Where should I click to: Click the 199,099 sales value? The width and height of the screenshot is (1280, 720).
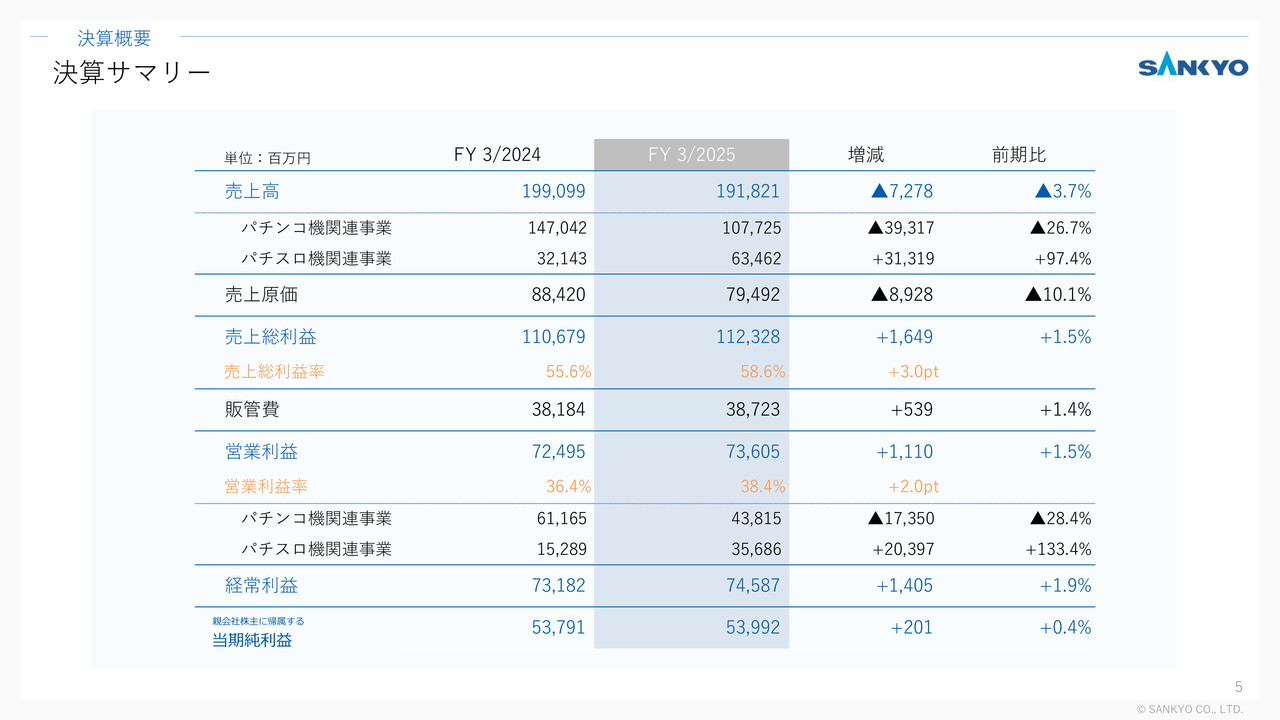click(x=554, y=191)
